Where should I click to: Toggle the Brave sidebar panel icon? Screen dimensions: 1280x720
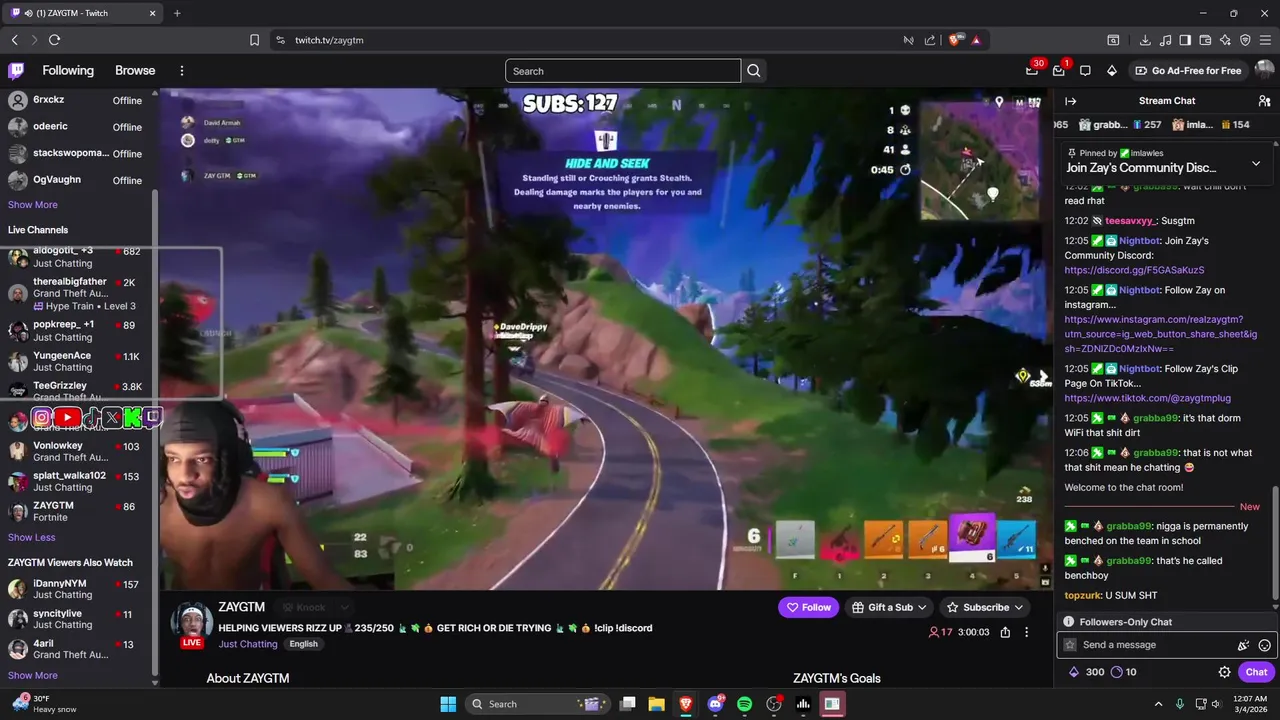[1185, 40]
